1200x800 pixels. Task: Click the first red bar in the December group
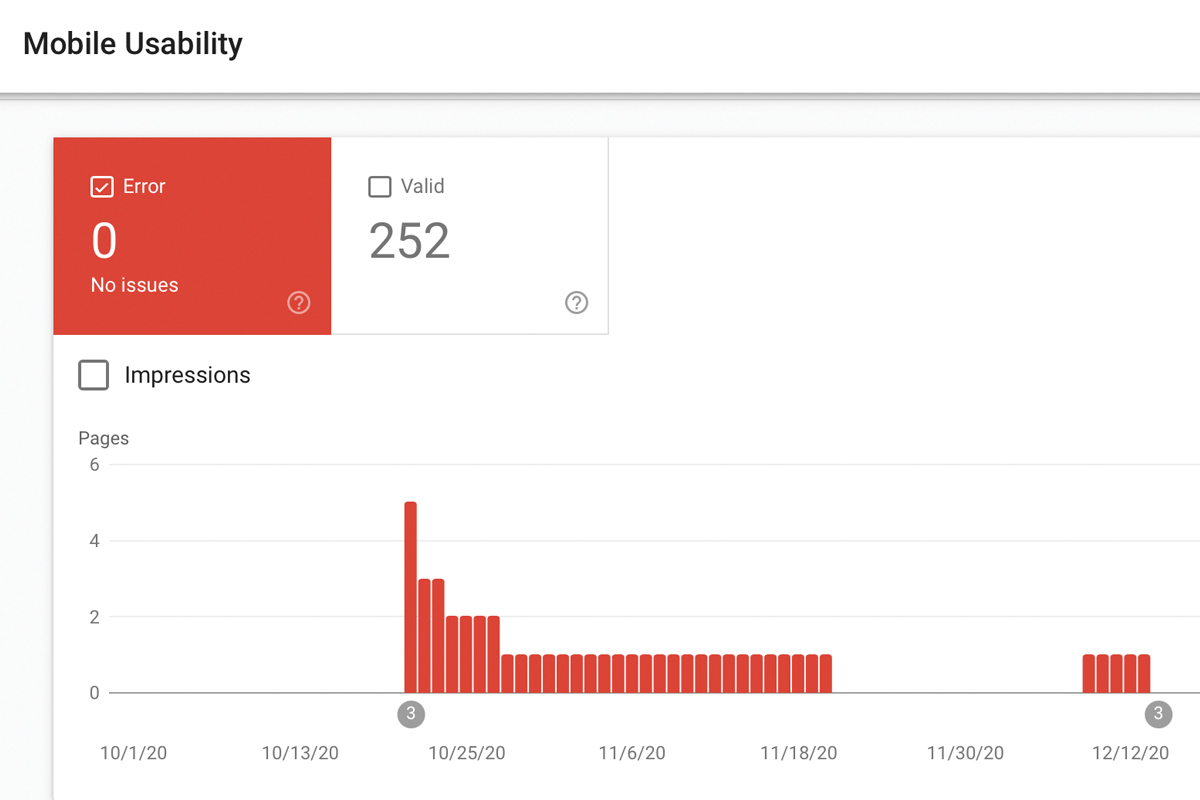point(1089,674)
